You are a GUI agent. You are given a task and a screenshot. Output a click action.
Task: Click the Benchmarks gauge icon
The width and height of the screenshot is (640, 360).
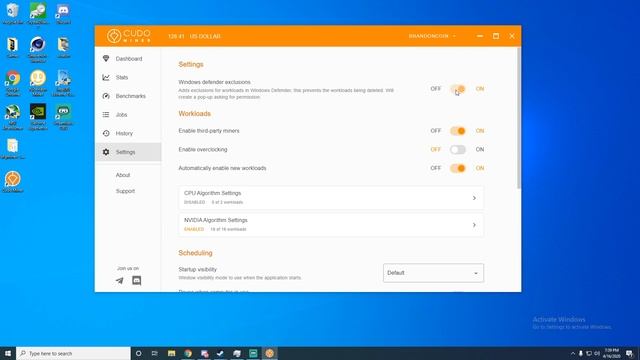[x=106, y=96]
